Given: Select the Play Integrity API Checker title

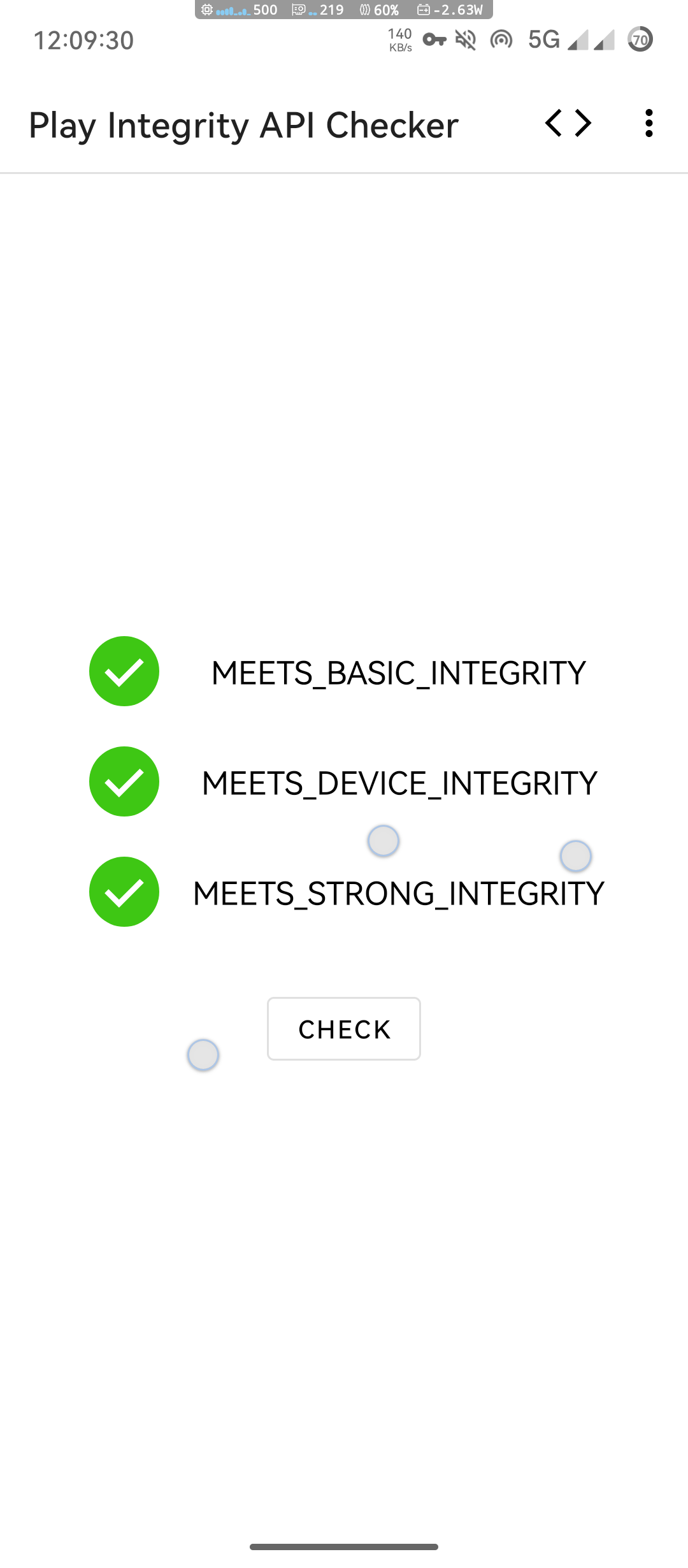Looking at the screenshot, I should (243, 125).
